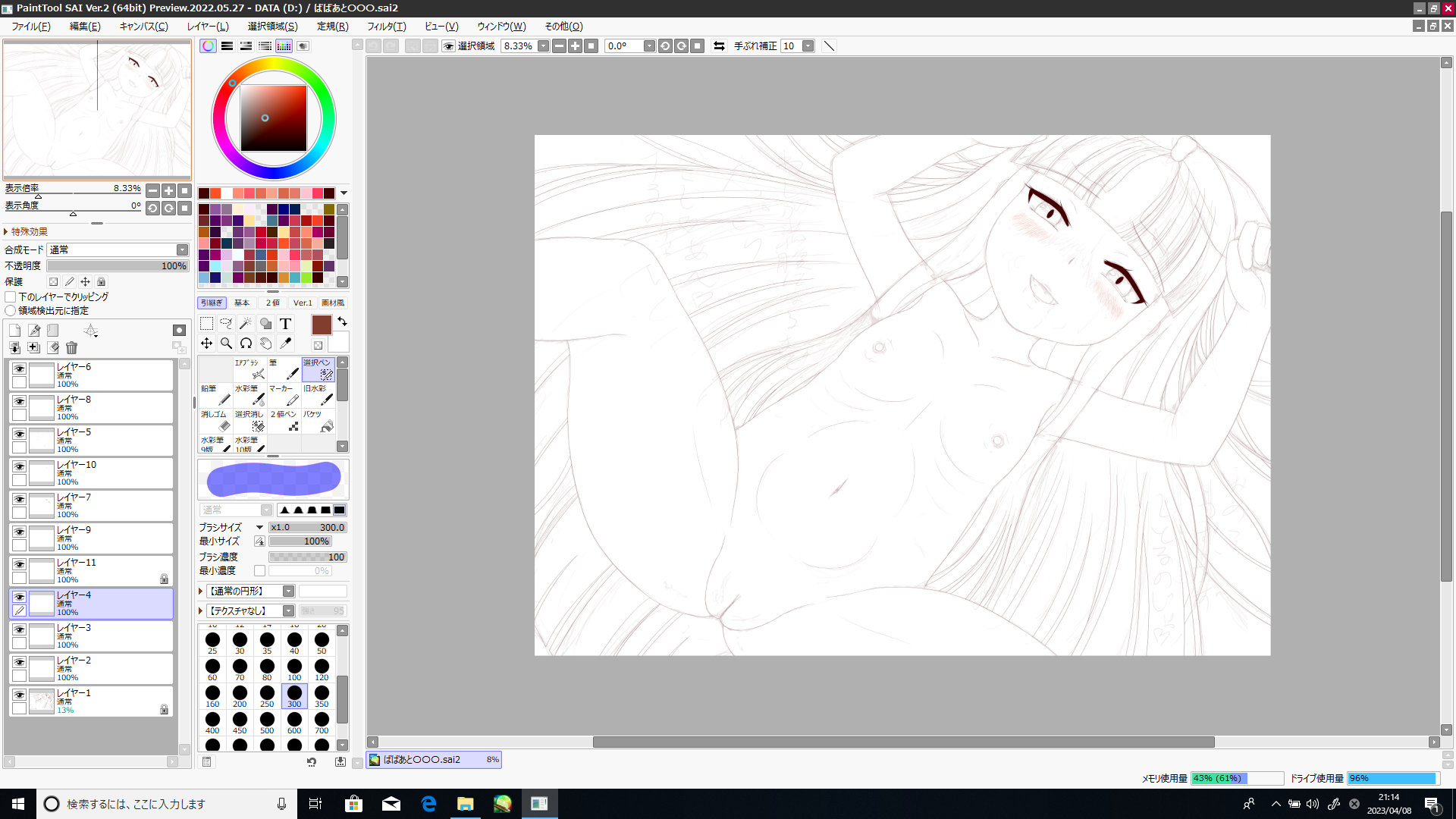Select the Zoom magnifier tool
The height and width of the screenshot is (819, 1456).
coord(226,344)
